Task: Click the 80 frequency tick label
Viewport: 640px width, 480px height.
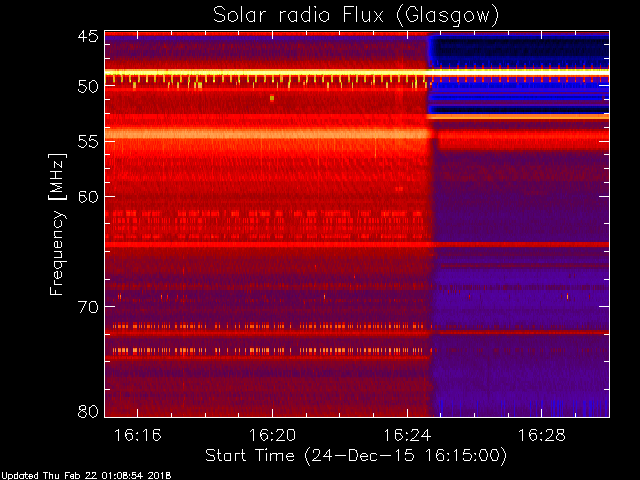Action: click(x=88, y=411)
